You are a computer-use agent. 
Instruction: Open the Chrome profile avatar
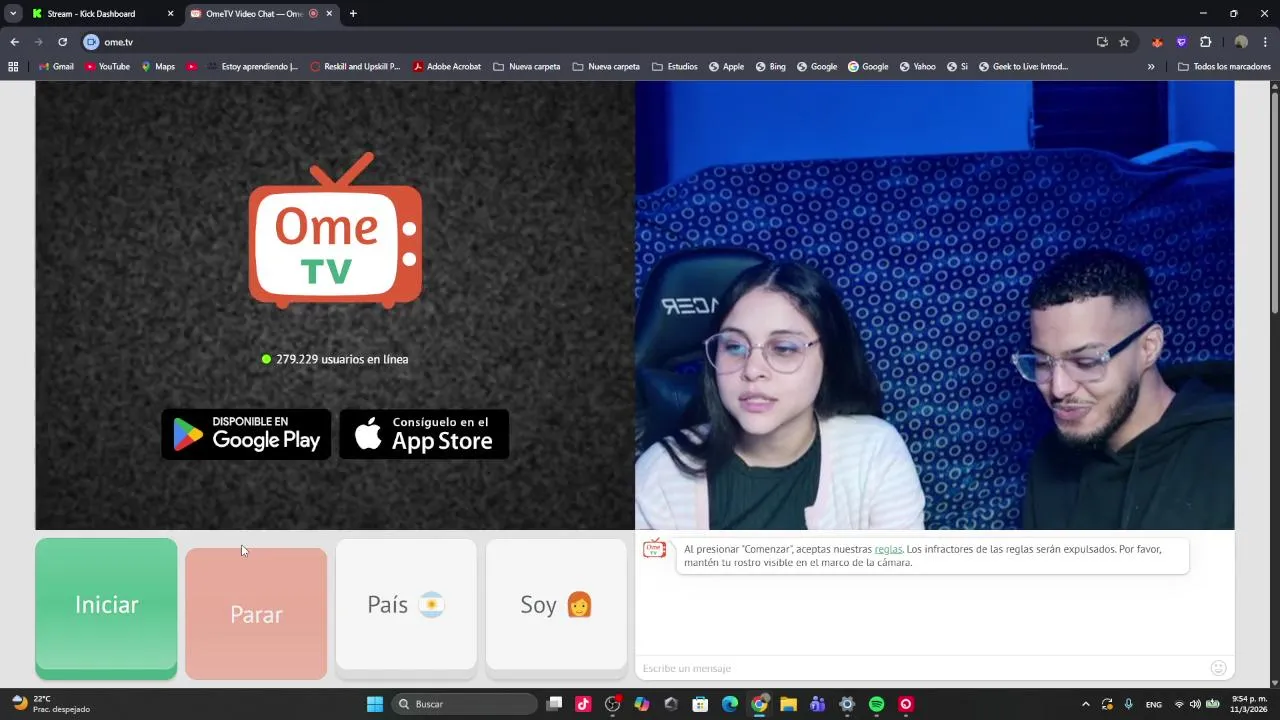pos(1241,42)
